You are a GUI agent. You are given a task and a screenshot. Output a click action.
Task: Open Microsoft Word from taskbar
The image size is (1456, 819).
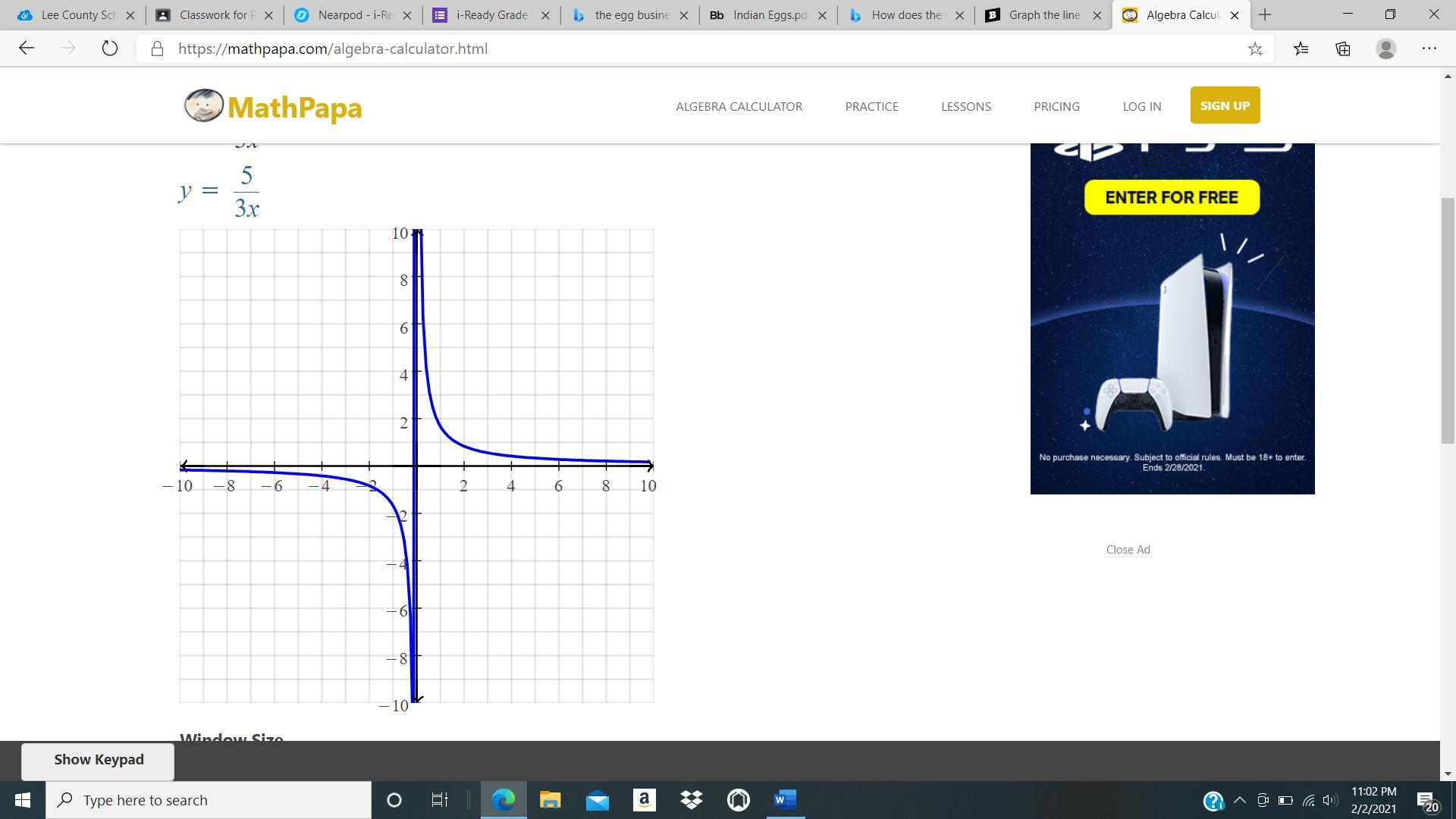(785, 800)
